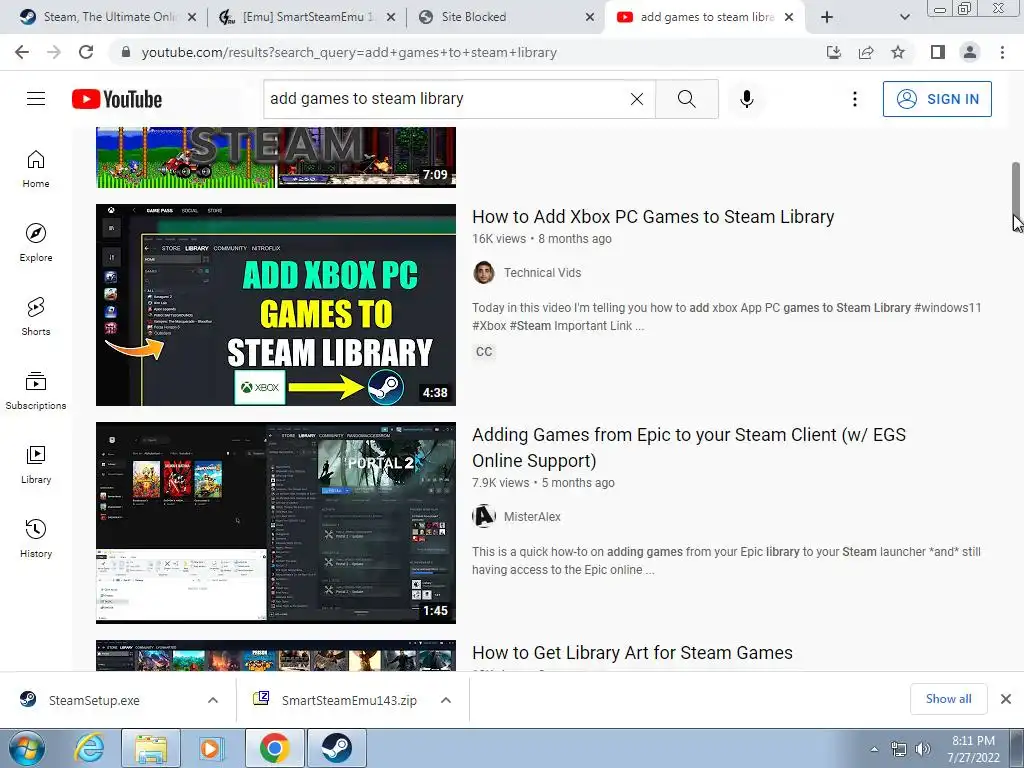Open the tab search dropdown

point(904,17)
